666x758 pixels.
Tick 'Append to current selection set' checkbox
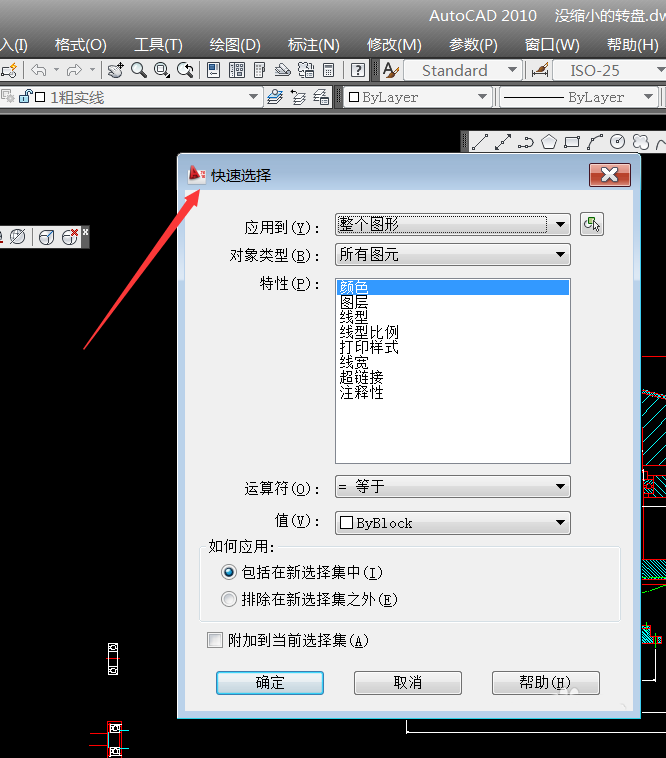215,640
